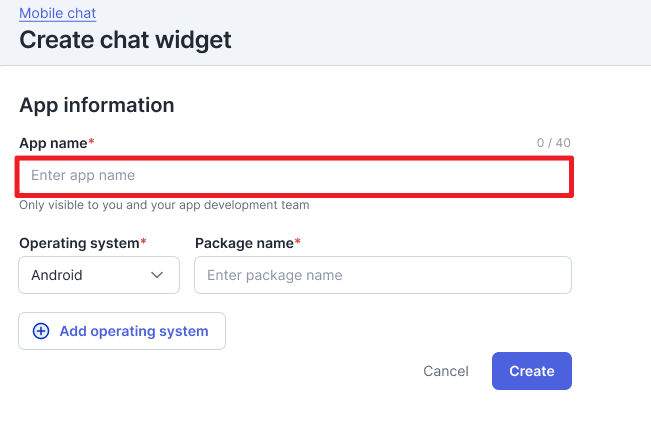Click into the Enter package name field
The height and width of the screenshot is (432, 651).
pyautogui.click(x=383, y=275)
